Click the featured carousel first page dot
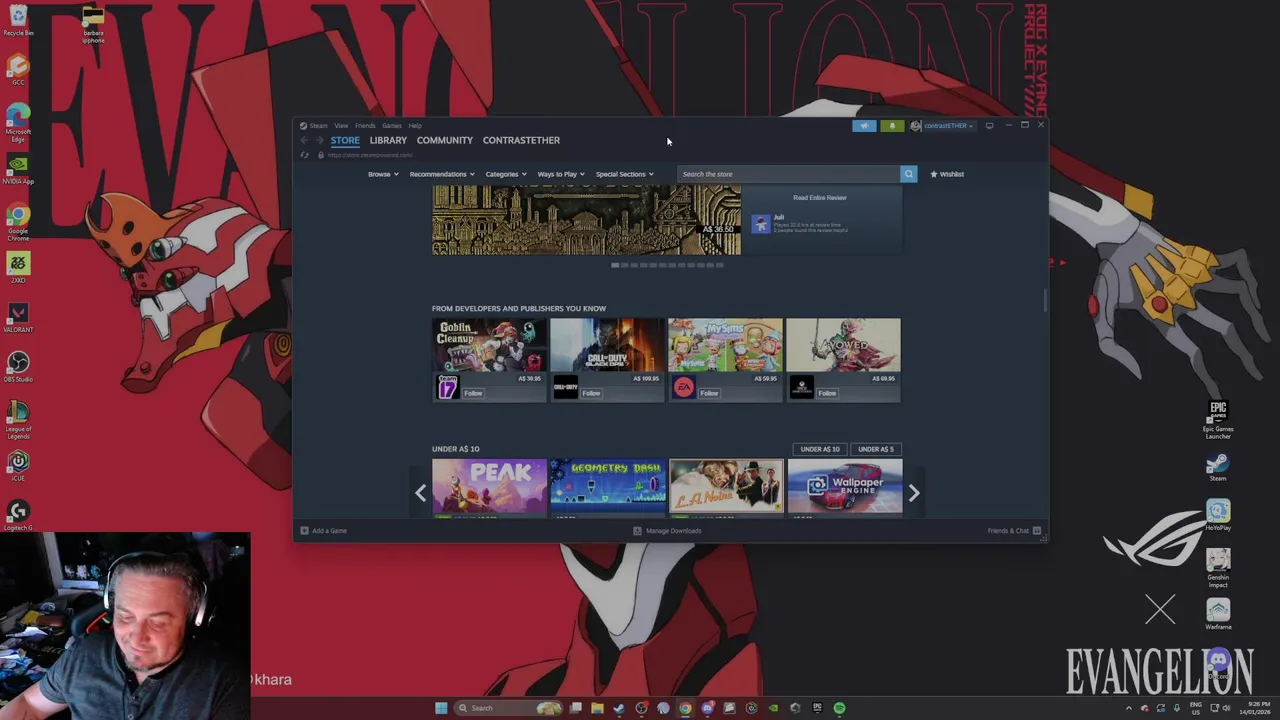Viewport: 1280px width, 720px height. click(x=616, y=265)
